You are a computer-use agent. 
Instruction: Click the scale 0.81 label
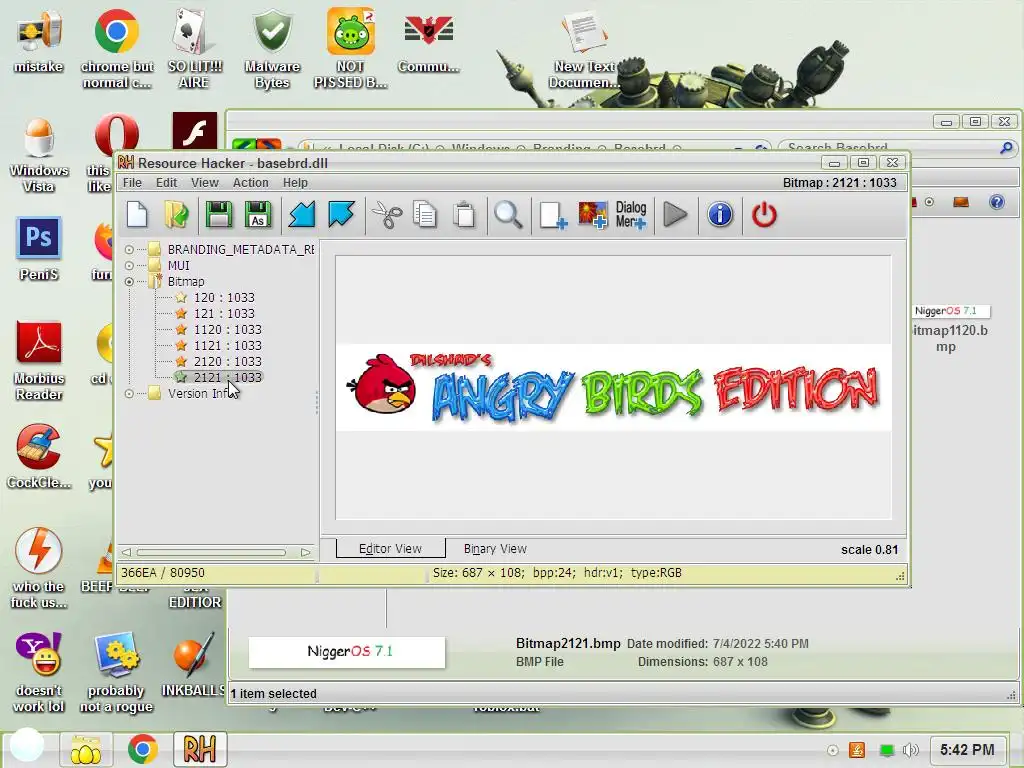(869, 550)
